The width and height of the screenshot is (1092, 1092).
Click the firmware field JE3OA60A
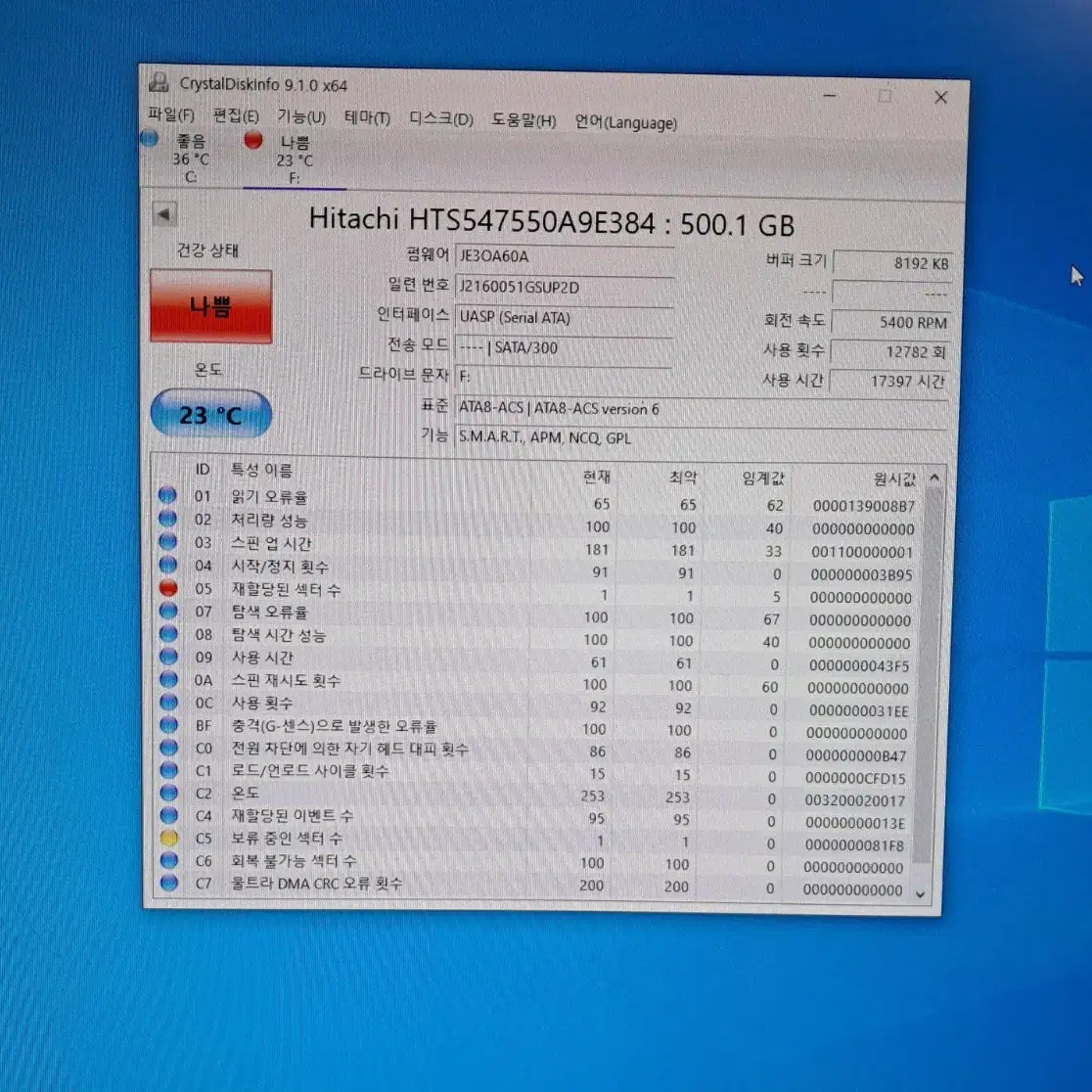click(x=565, y=256)
